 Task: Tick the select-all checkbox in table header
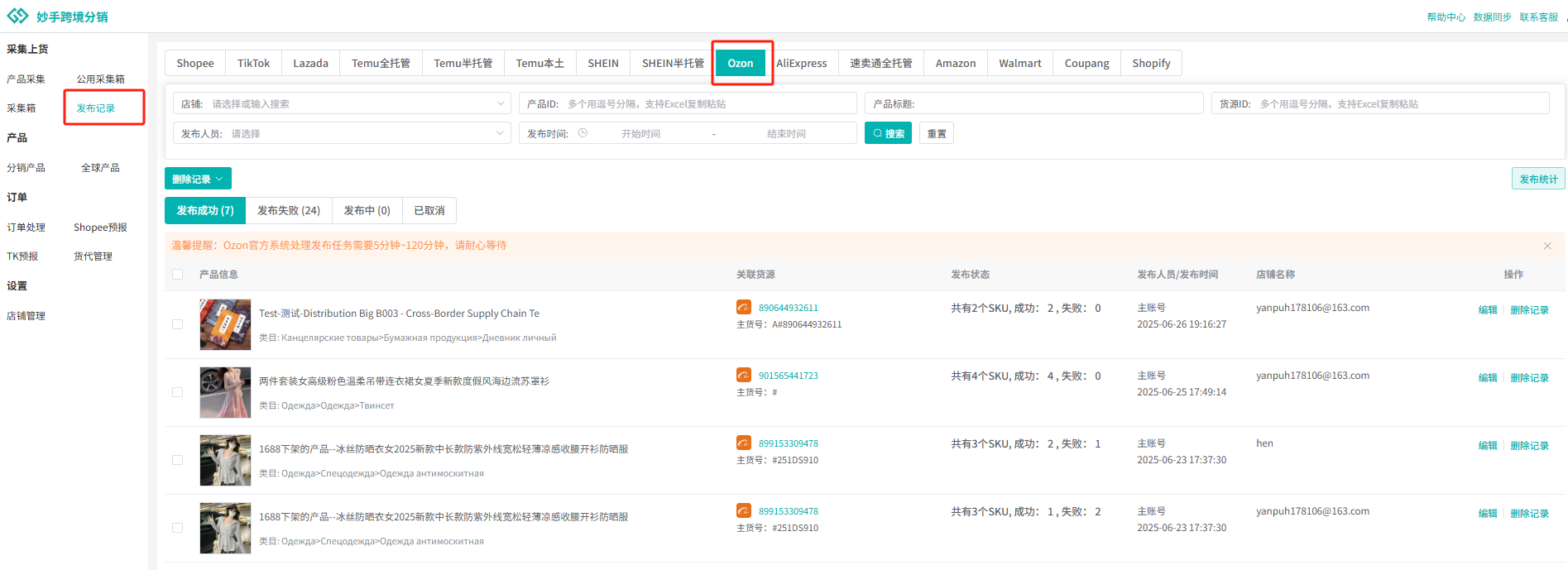177,275
